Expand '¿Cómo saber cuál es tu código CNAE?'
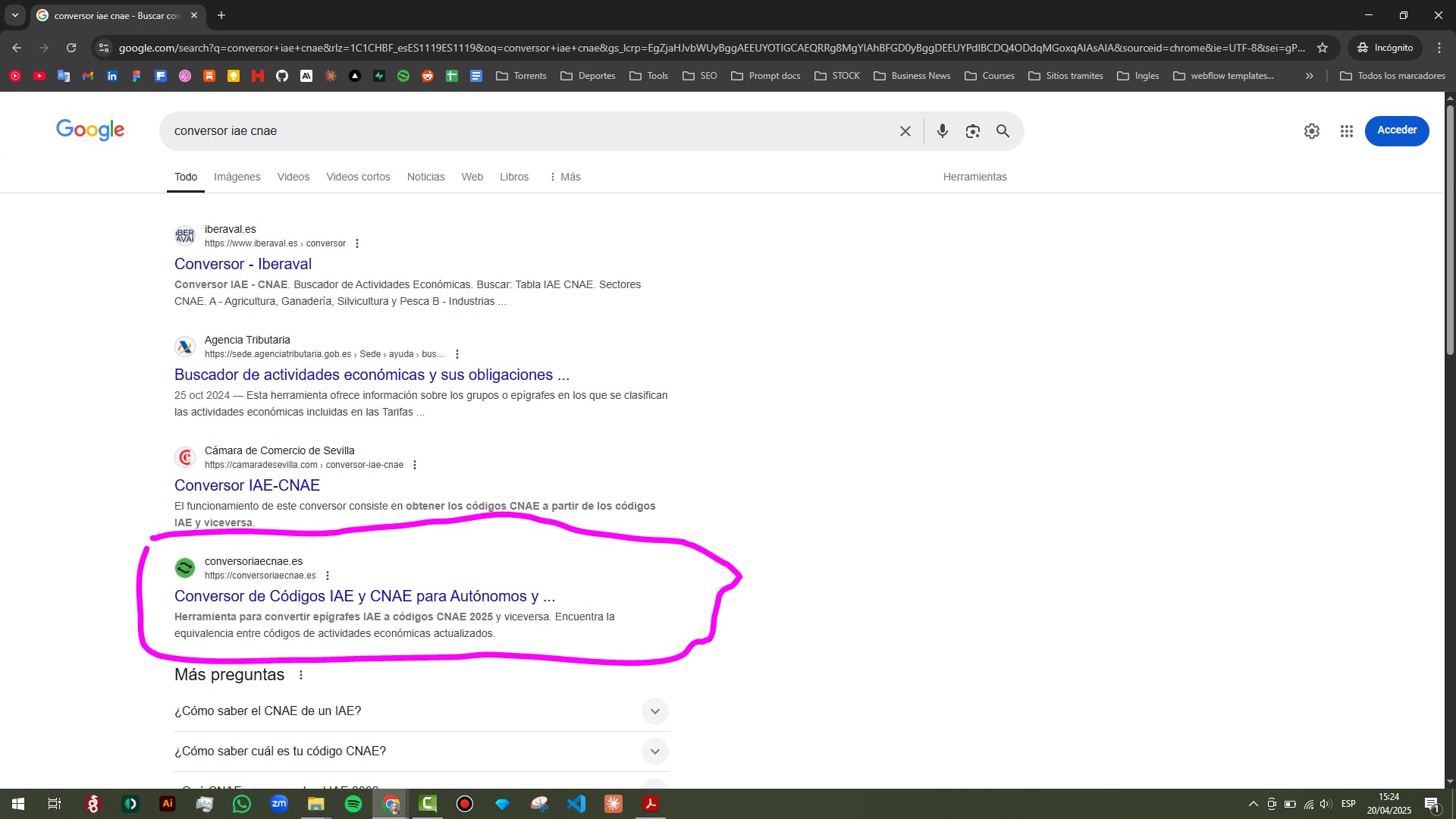 [x=654, y=752]
